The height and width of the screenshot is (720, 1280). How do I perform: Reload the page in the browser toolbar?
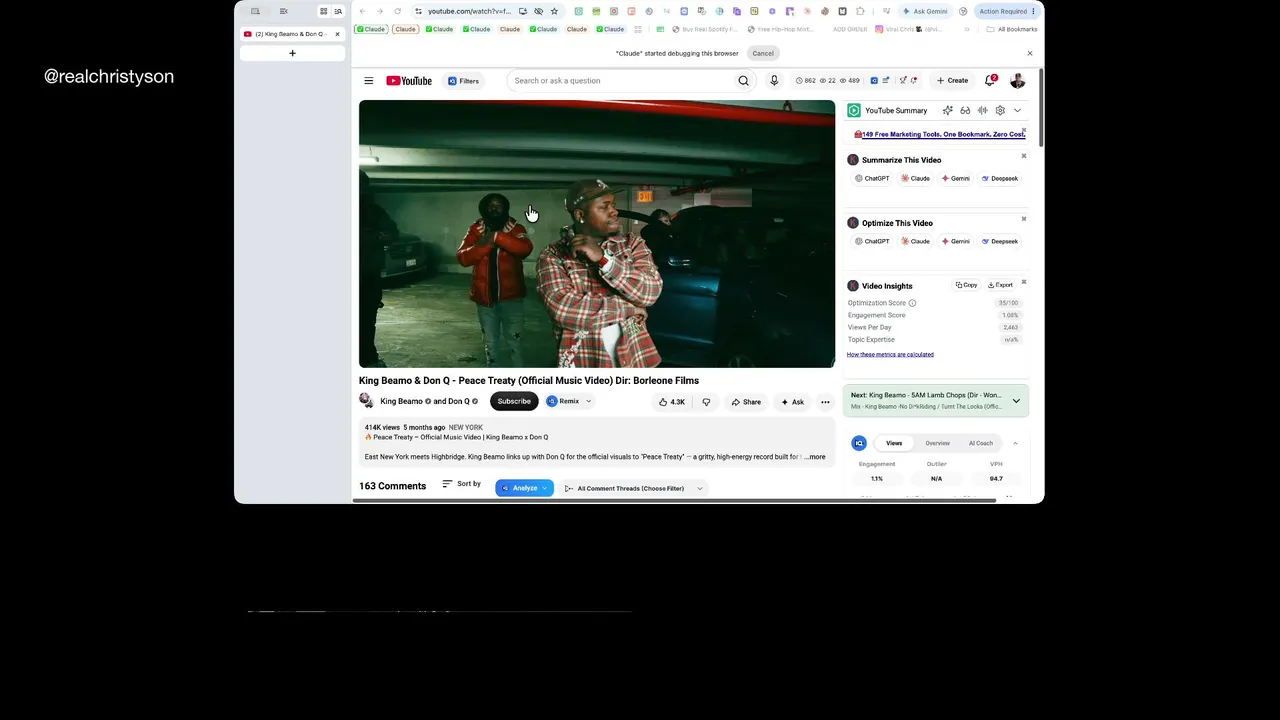[397, 11]
